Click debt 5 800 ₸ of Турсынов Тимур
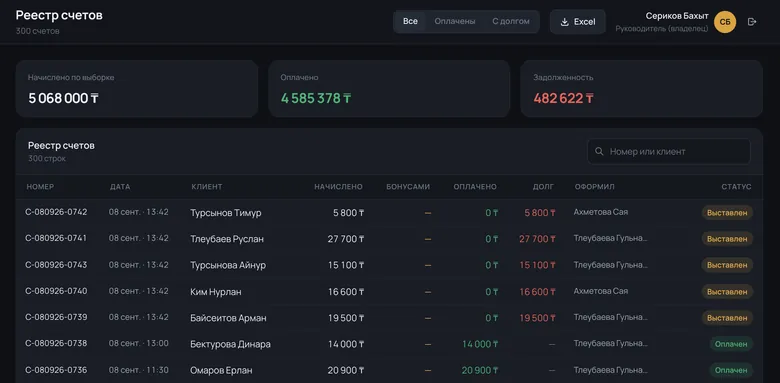 540,213
